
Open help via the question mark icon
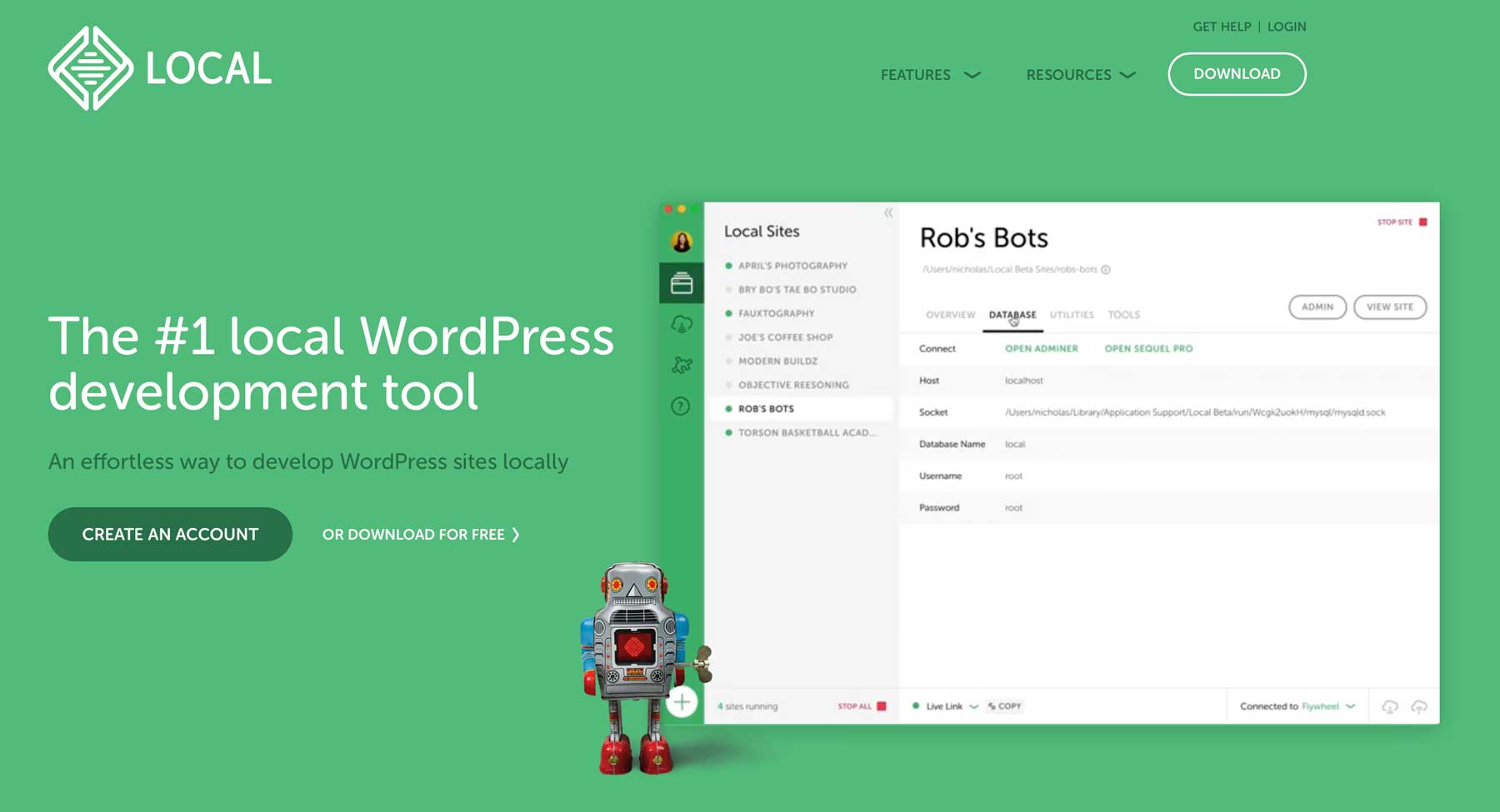(682, 406)
